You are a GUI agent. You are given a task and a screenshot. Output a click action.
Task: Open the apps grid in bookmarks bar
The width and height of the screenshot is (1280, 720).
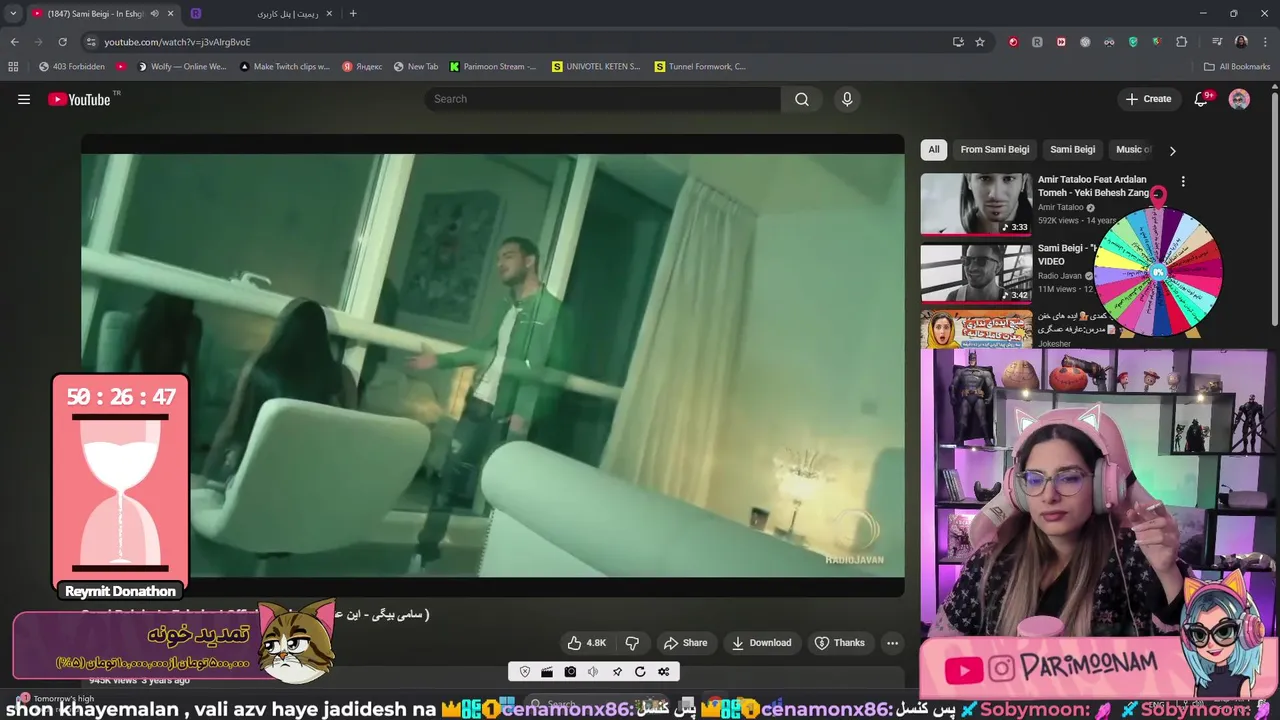(x=13, y=67)
